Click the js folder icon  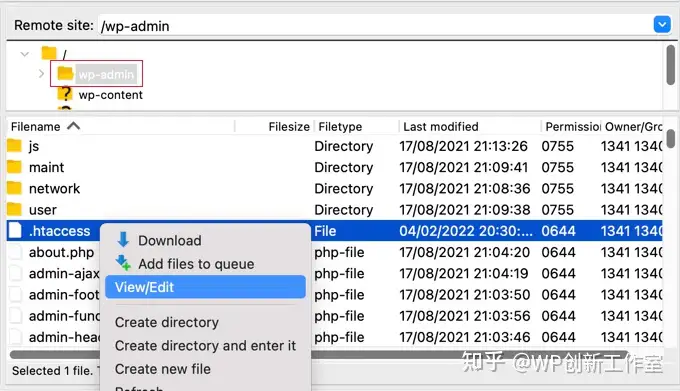coord(14,146)
